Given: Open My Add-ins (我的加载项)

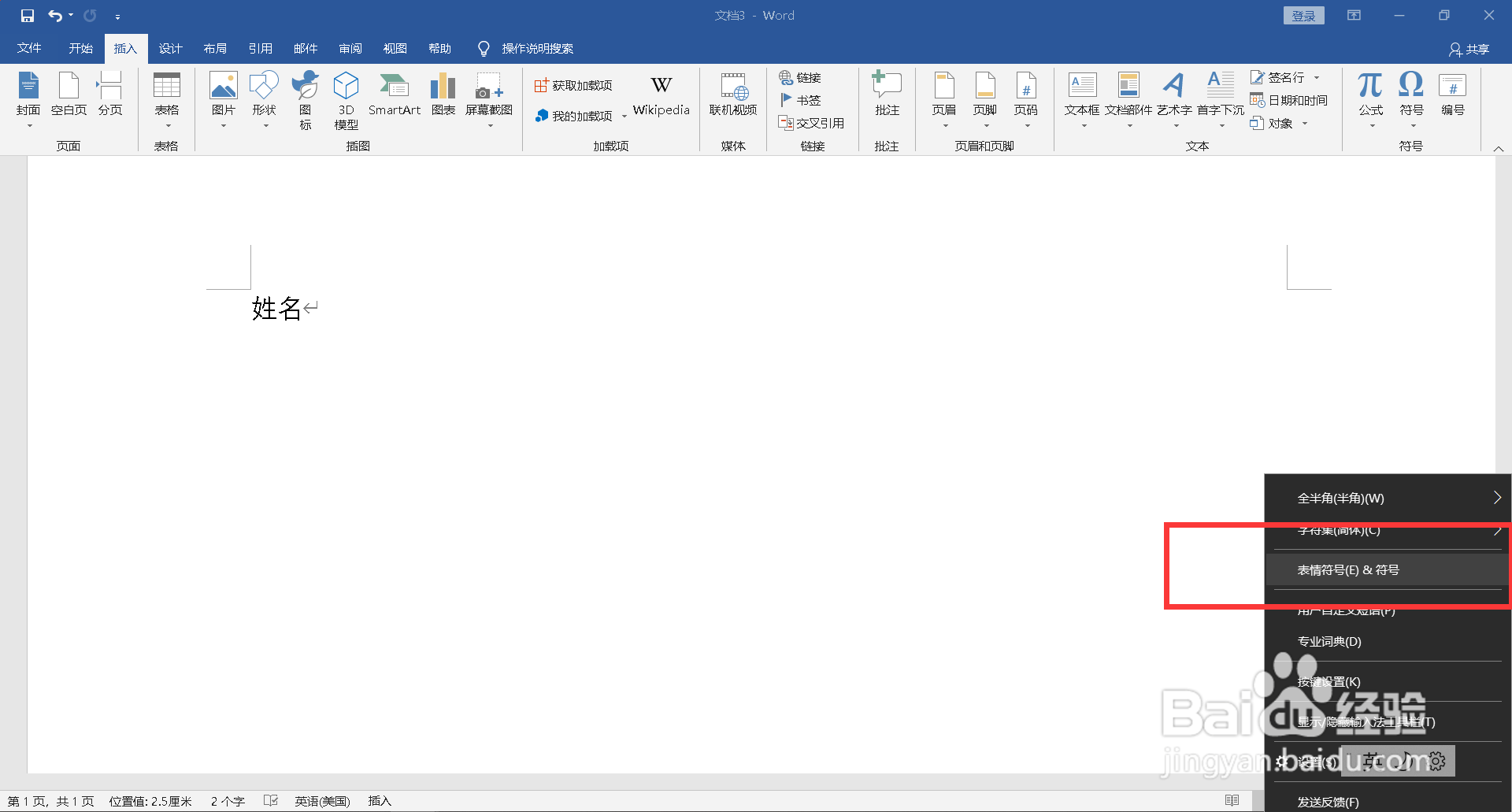Looking at the screenshot, I should (573, 116).
